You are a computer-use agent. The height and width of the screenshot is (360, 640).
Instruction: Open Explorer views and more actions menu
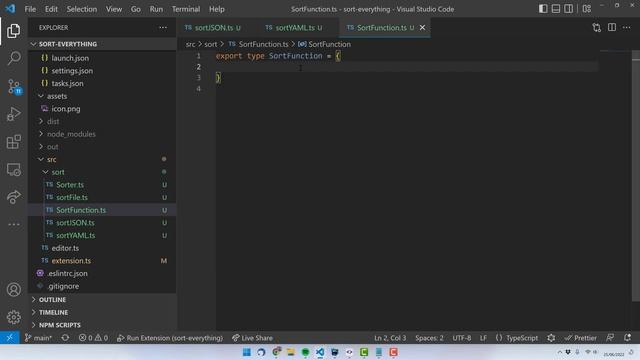tap(163, 28)
